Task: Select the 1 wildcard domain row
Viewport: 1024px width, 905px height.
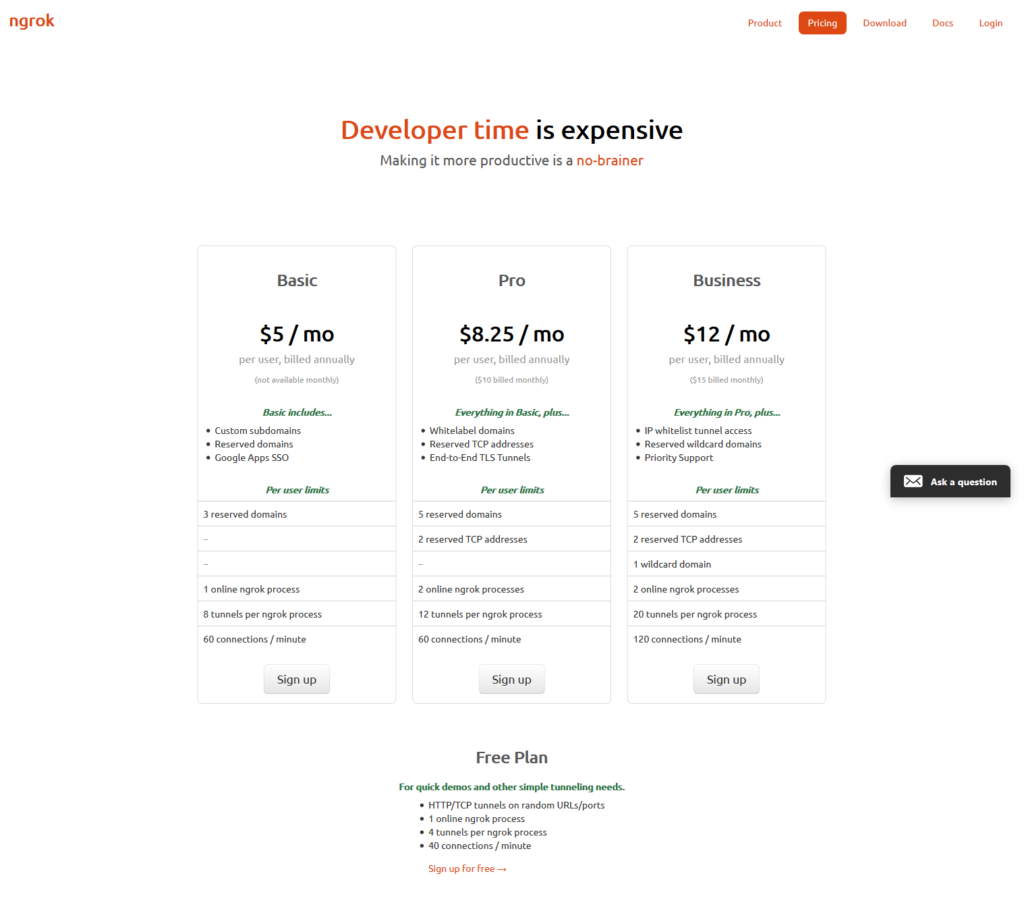Action: coord(726,564)
